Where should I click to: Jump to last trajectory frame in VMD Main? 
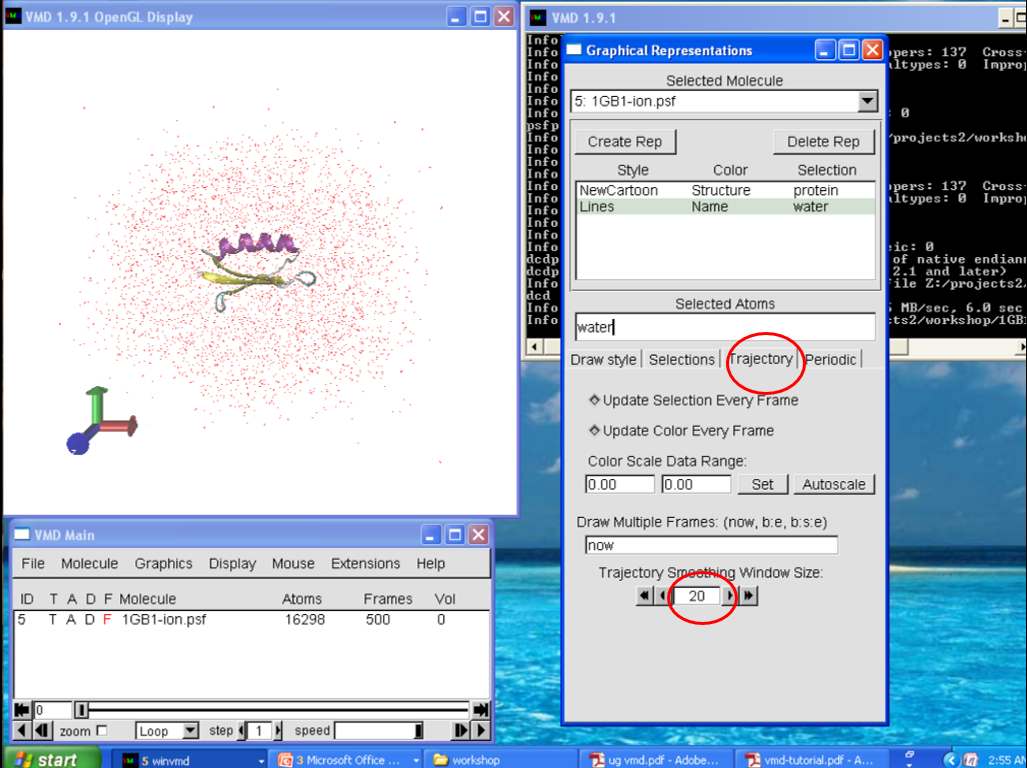point(481,710)
